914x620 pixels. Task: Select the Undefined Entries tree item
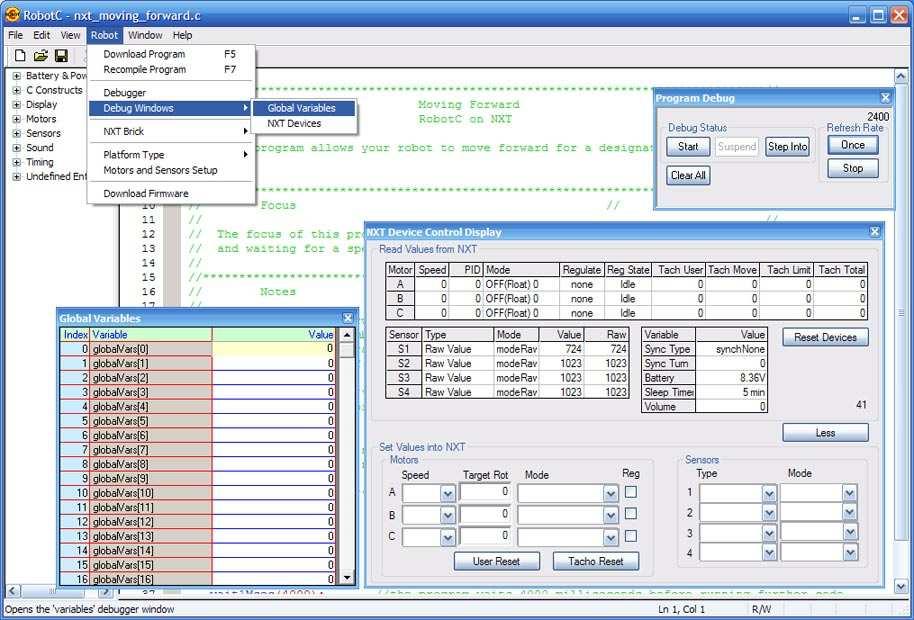[57, 177]
